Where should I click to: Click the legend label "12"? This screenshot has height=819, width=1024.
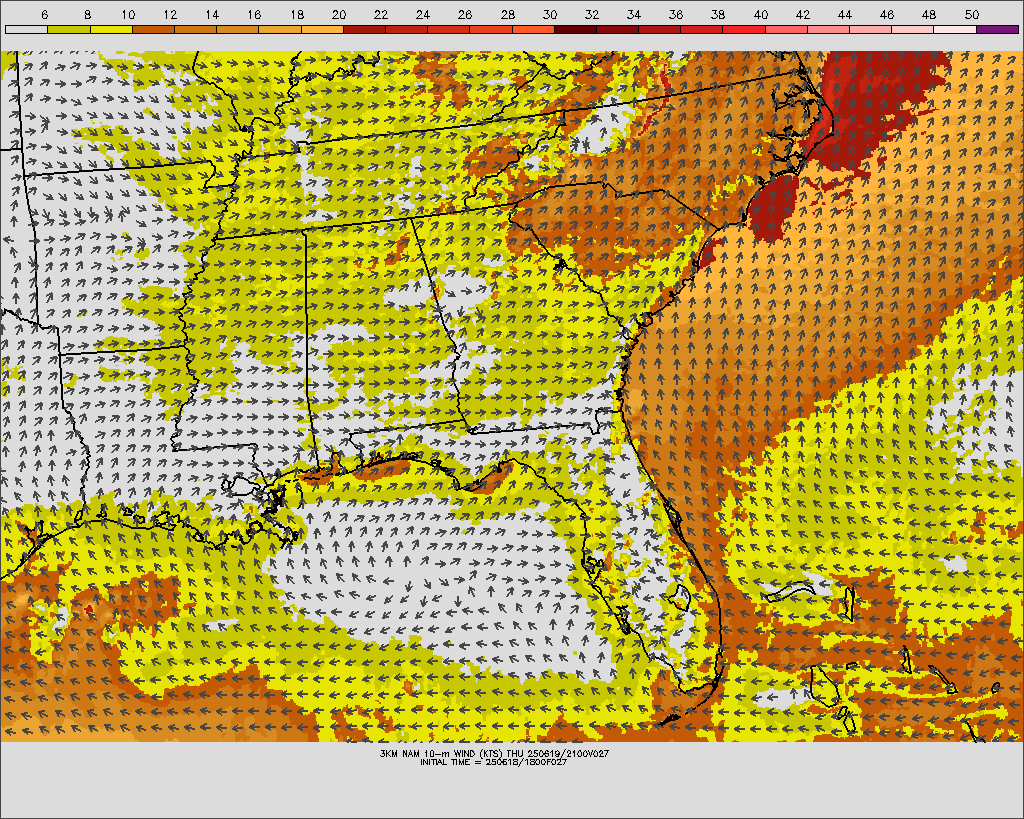[x=170, y=14]
